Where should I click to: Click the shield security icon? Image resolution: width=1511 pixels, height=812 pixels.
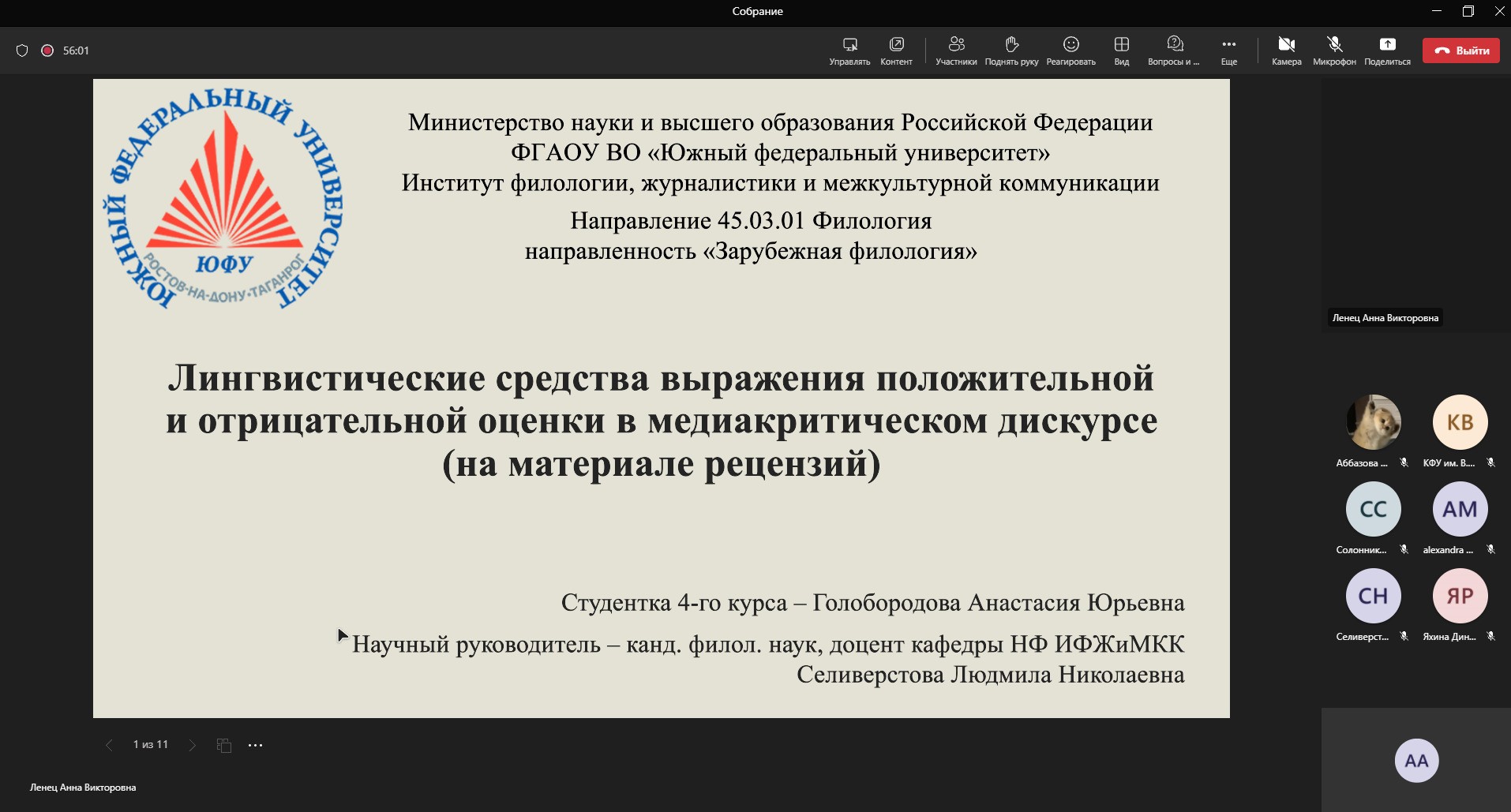pyautogui.click(x=22, y=51)
